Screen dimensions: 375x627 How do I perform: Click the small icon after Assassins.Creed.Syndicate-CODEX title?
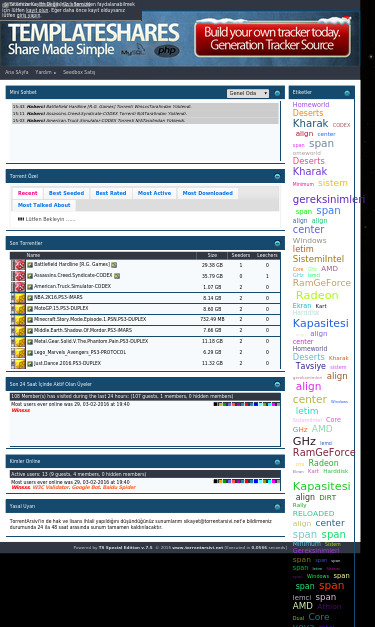pyautogui.click(x=117, y=276)
